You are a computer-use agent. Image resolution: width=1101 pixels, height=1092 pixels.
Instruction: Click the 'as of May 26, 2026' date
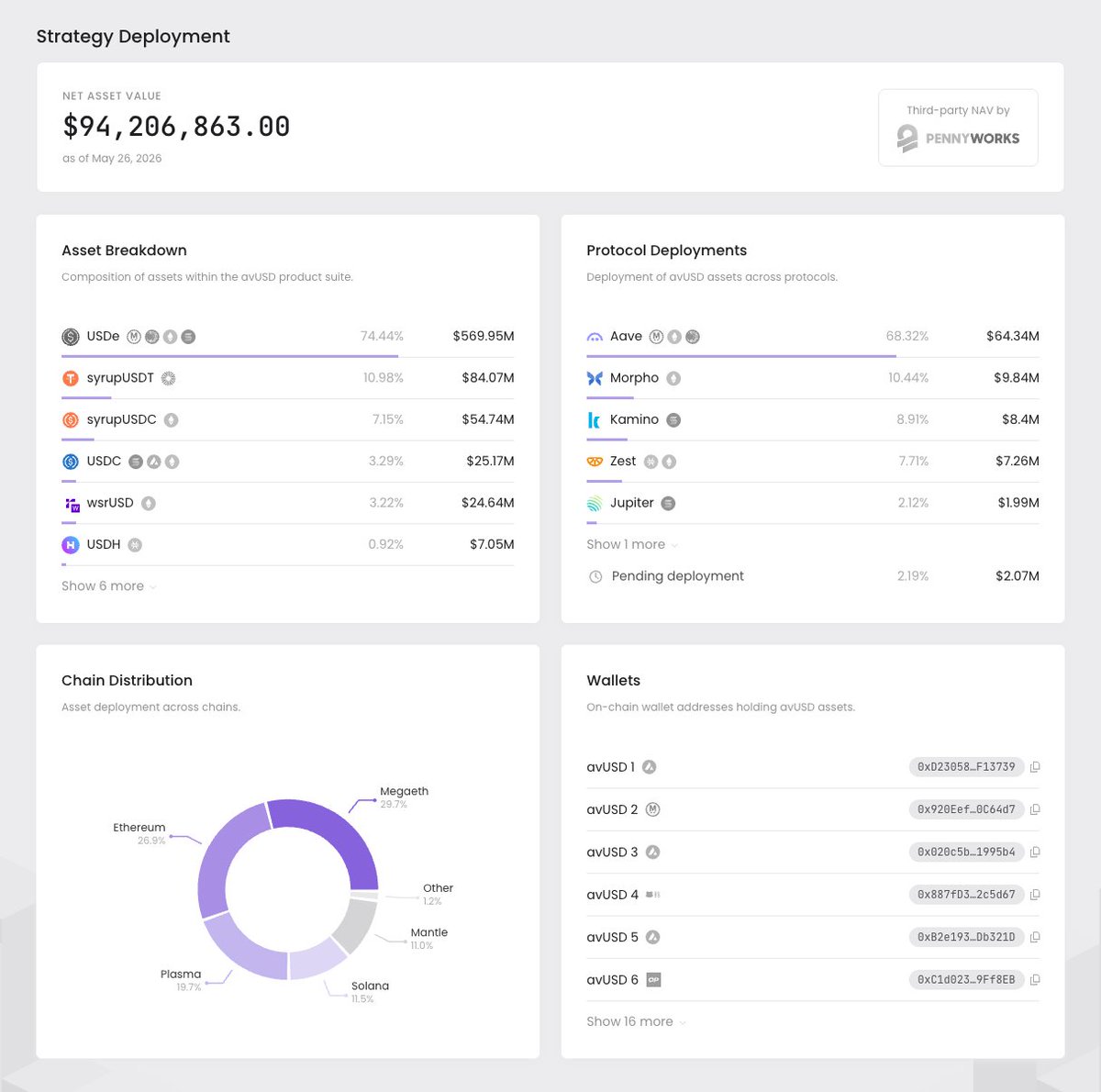112,158
